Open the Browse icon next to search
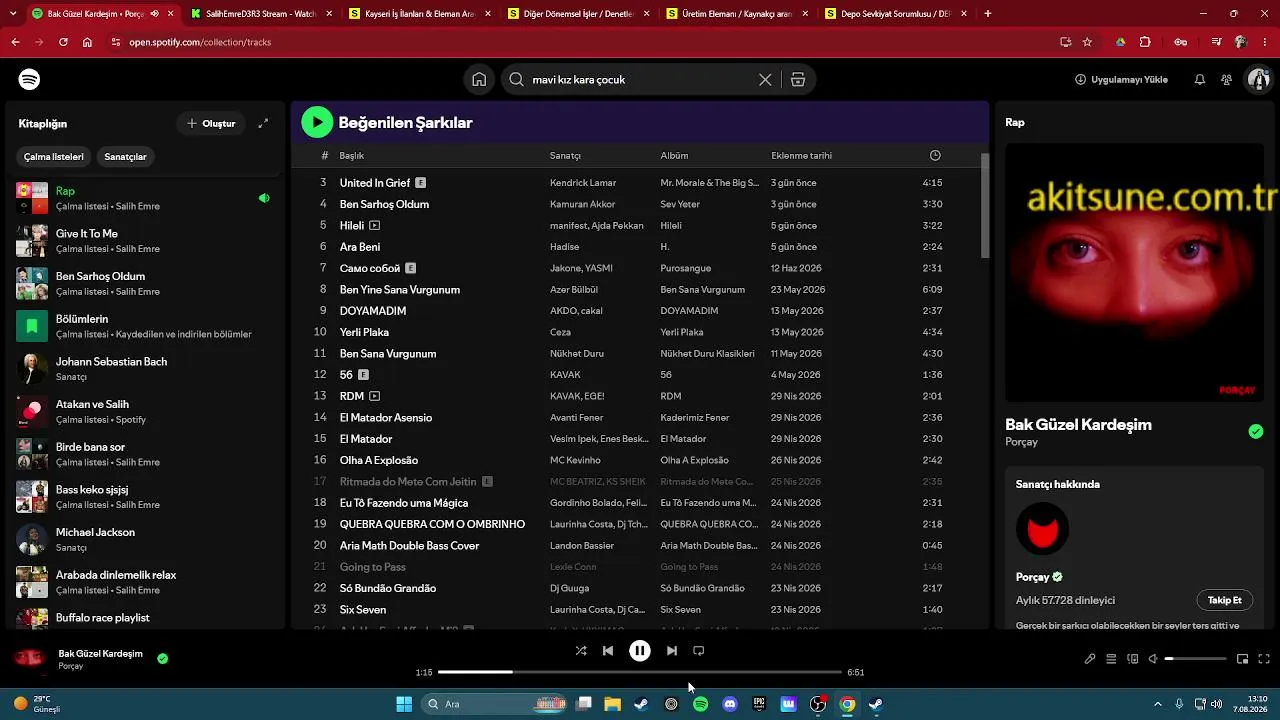Viewport: 1280px width, 720px height. click(x=798, y=80)
